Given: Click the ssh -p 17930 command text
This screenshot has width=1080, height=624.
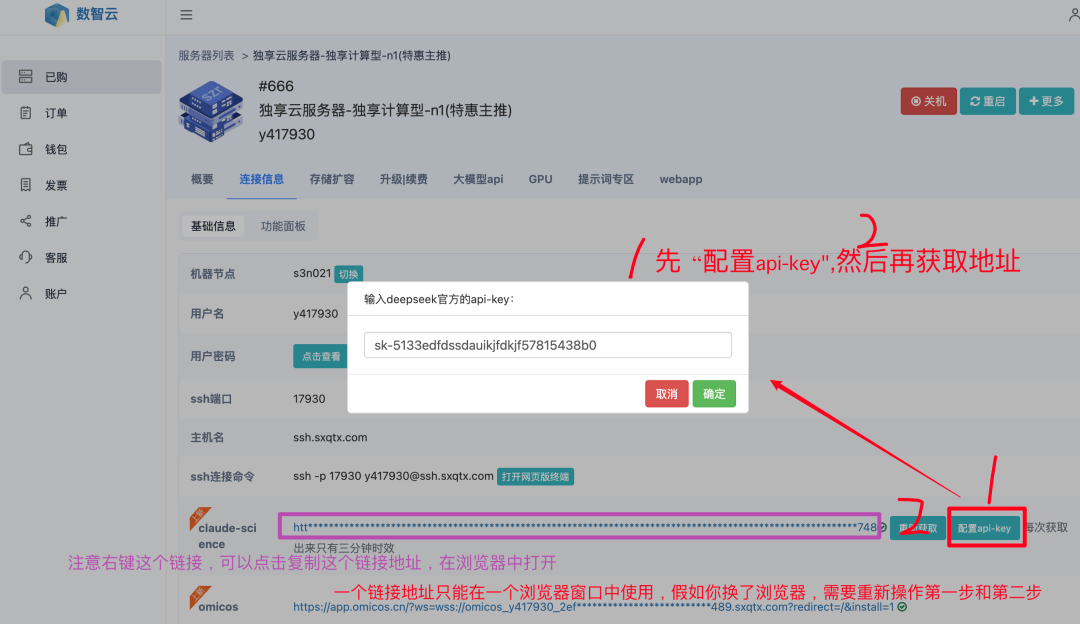Looking at the screenshot, I should [393, 476].
